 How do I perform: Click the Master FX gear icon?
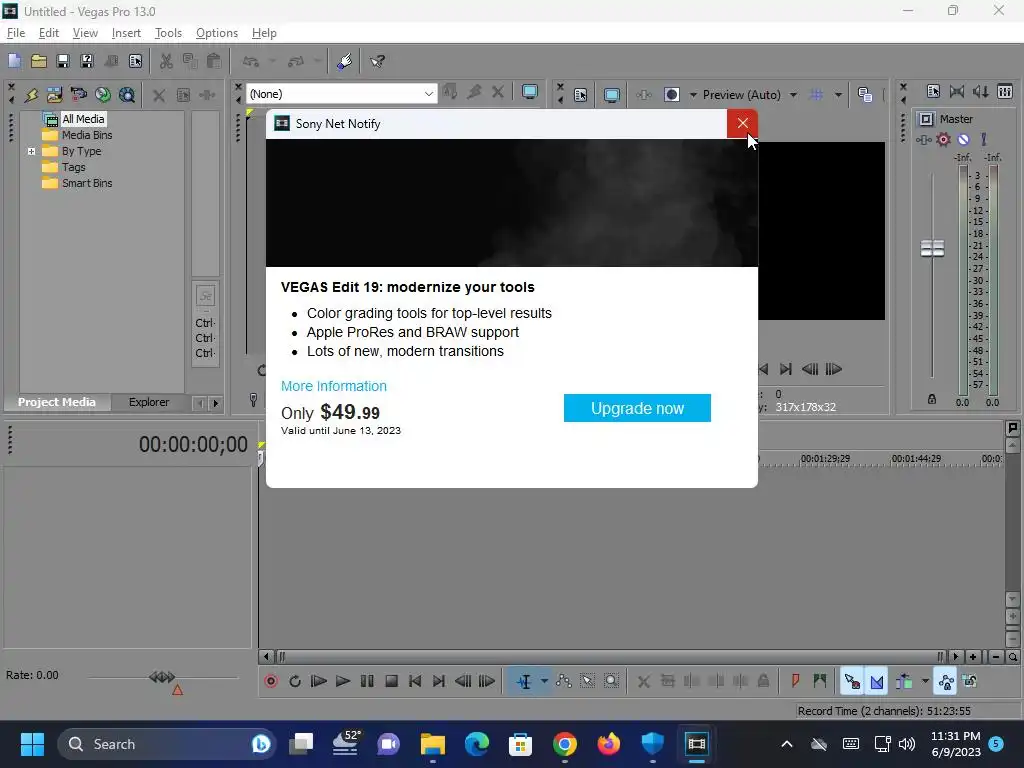pyautogui.click(x=944, y=139)
